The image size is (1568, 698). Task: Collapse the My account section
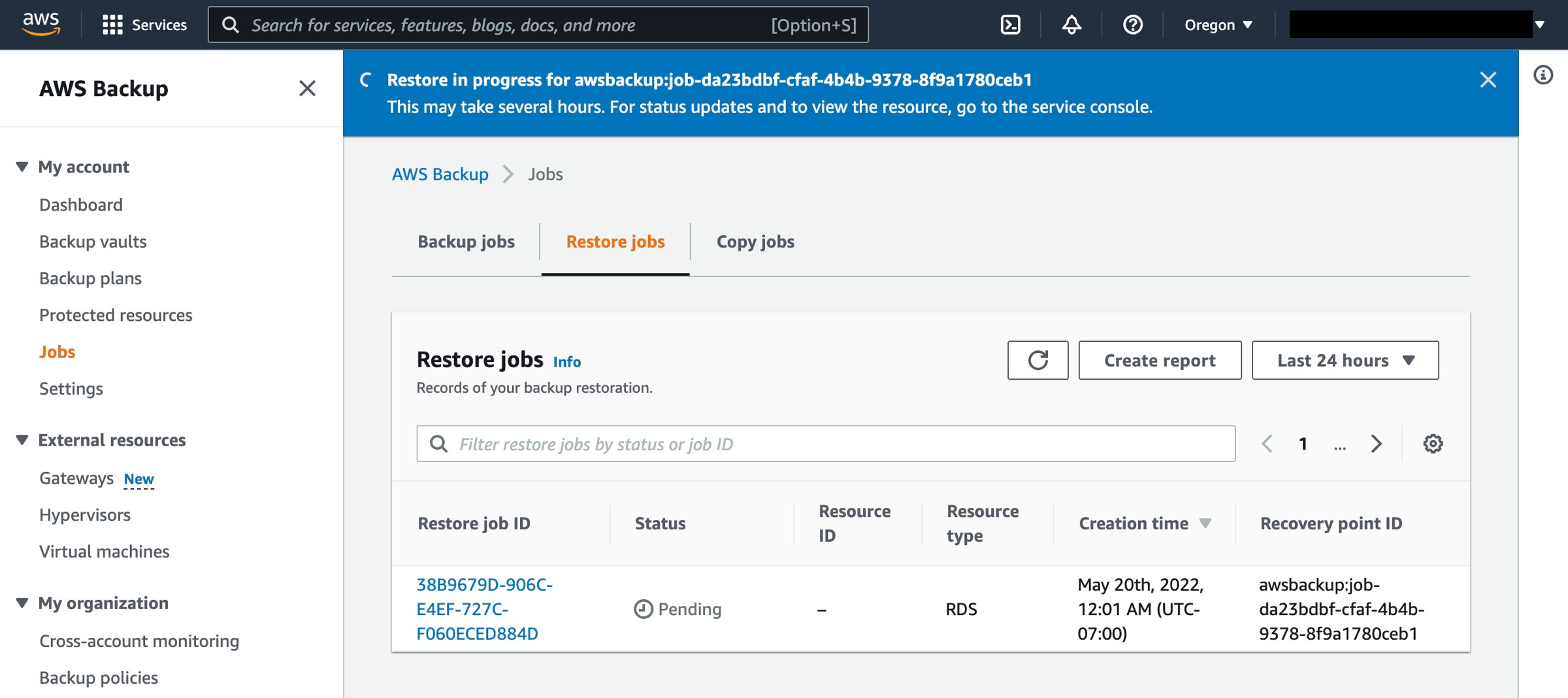(x=22, y=167)
